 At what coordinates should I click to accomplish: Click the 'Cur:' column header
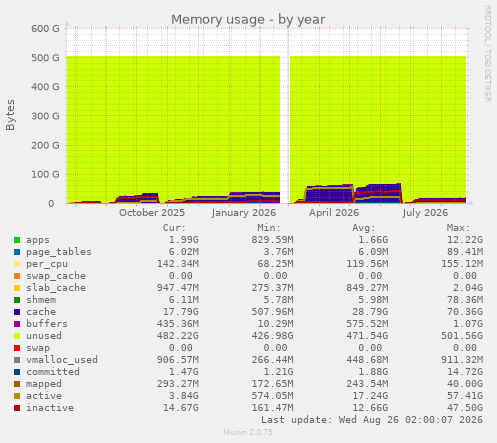[174, 228]
